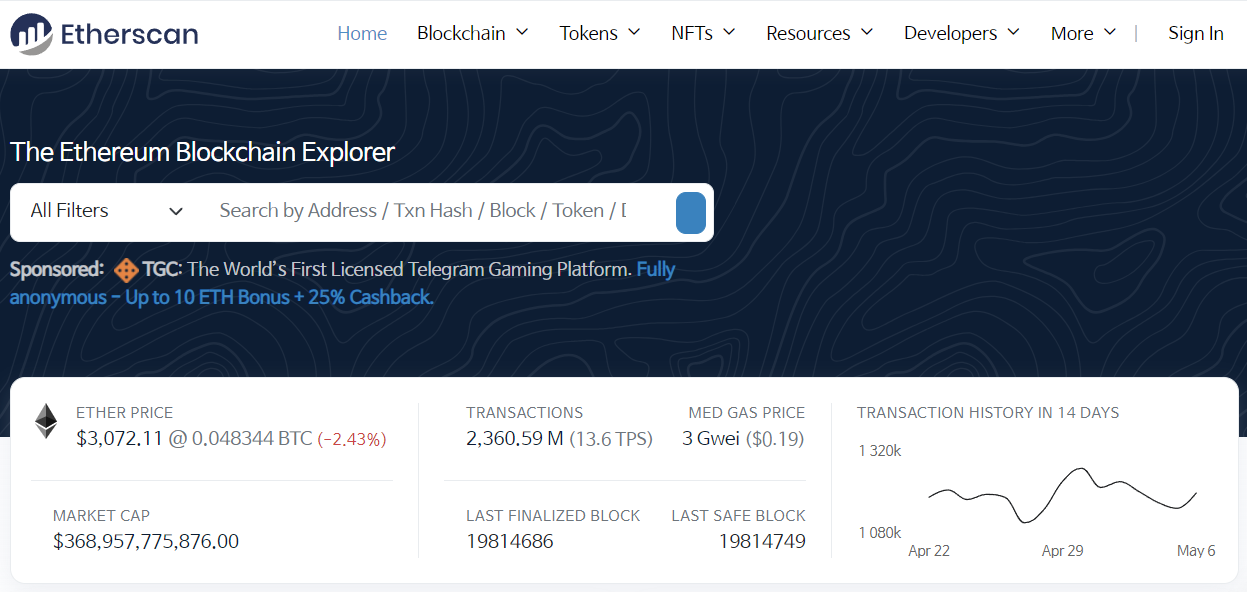This screenshot has width=1247, height=592.
Task: Click the $3,072.11 ether price value
Action: 119,438
